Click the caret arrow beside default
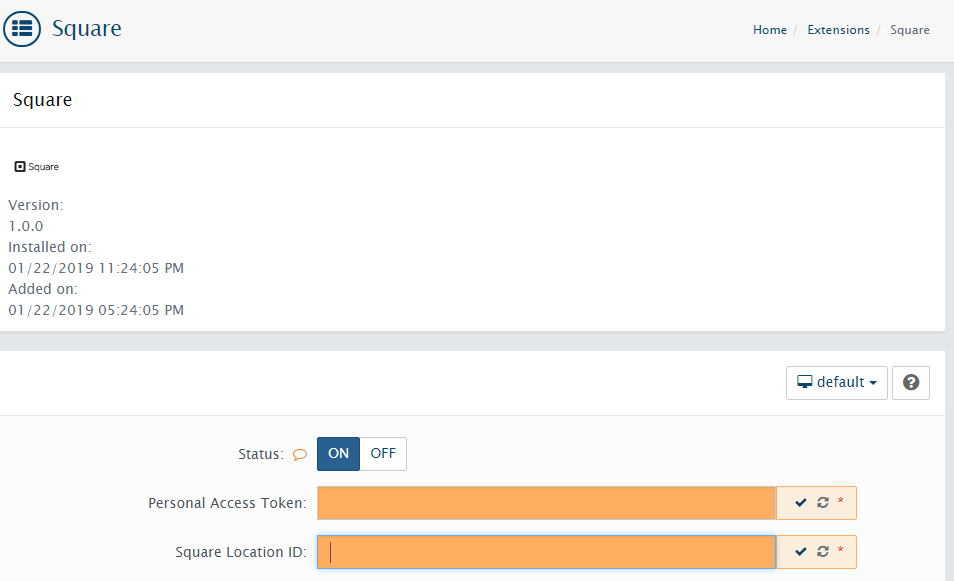Screen dimensions: 954x581 [x=873, y=383]
